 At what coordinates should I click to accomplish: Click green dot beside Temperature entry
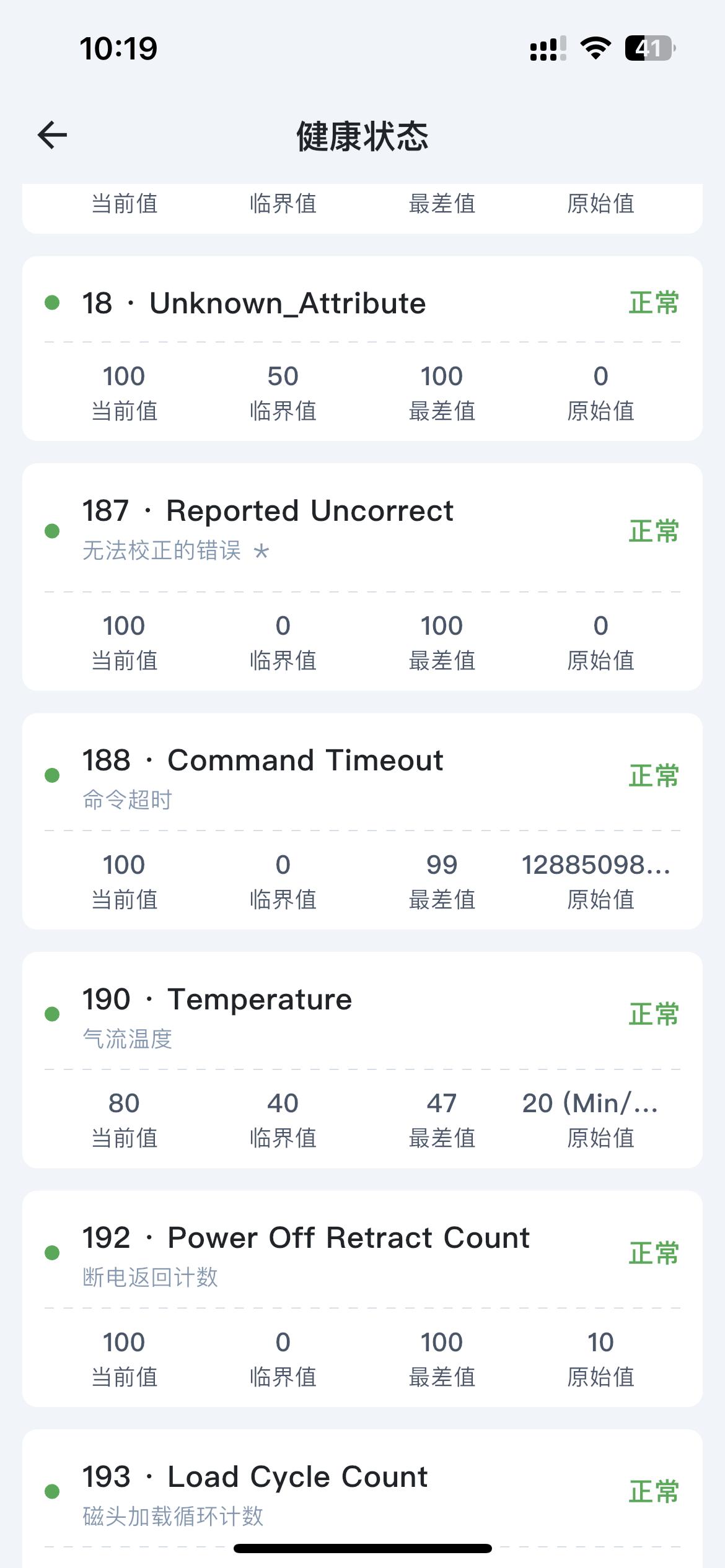[x=52, y=1014]
